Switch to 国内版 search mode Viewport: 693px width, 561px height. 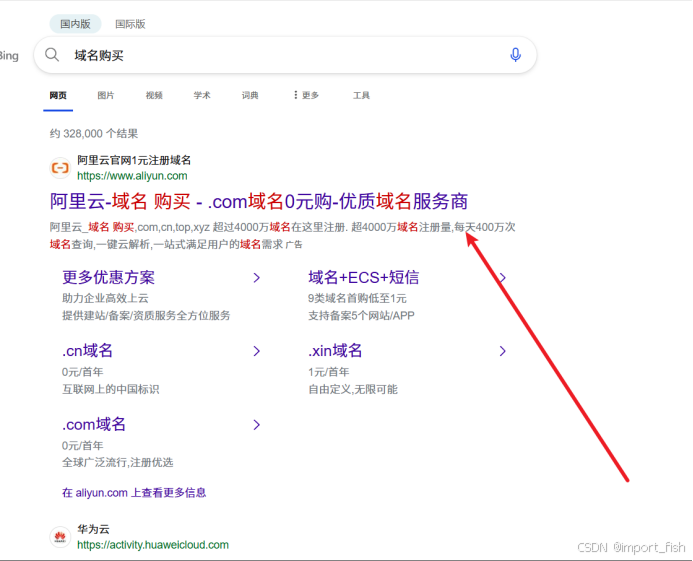coord(75,24)
